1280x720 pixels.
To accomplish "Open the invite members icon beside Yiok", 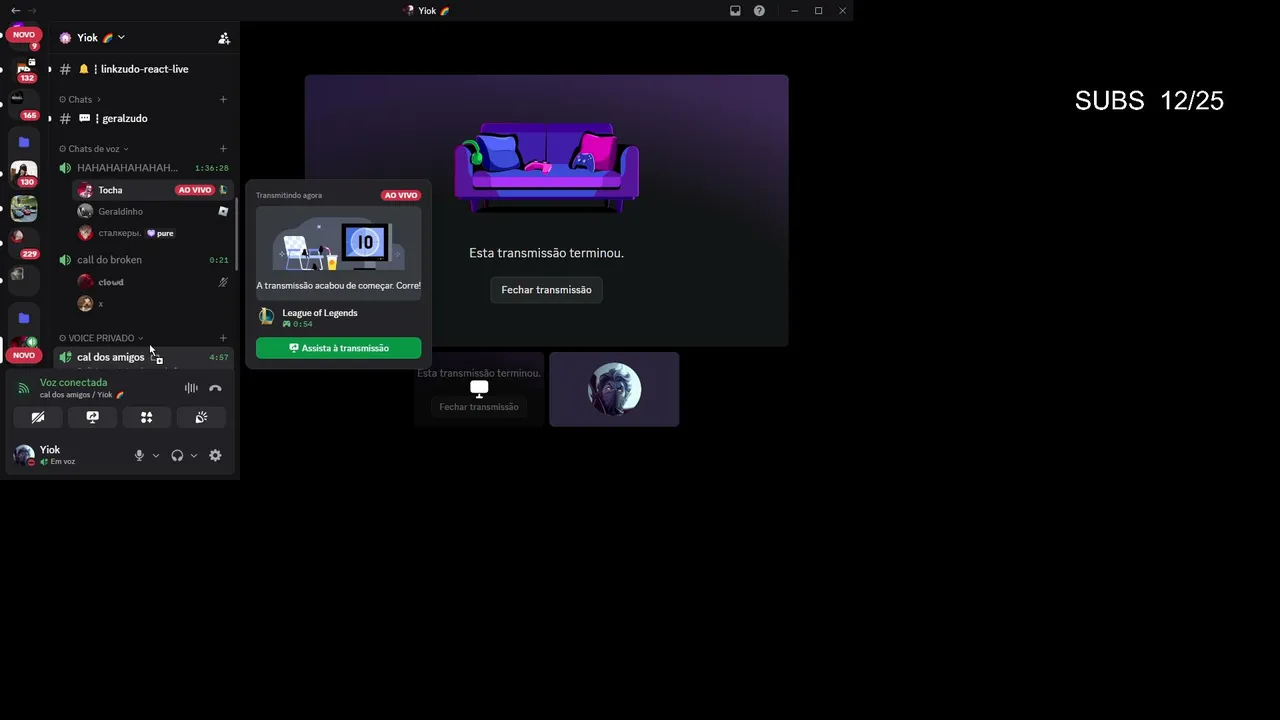I will tap(224, 38).
